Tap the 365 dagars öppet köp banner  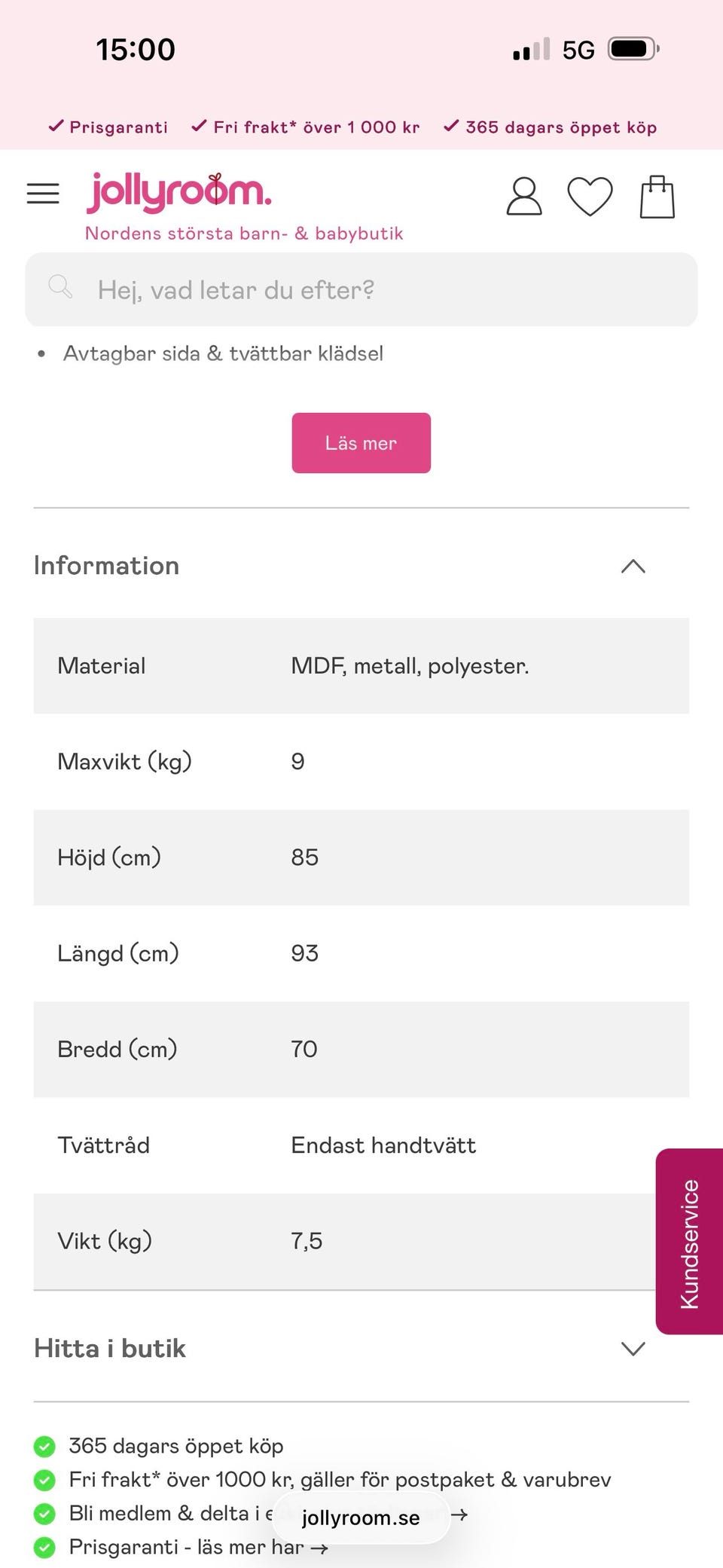pos(551,127)
